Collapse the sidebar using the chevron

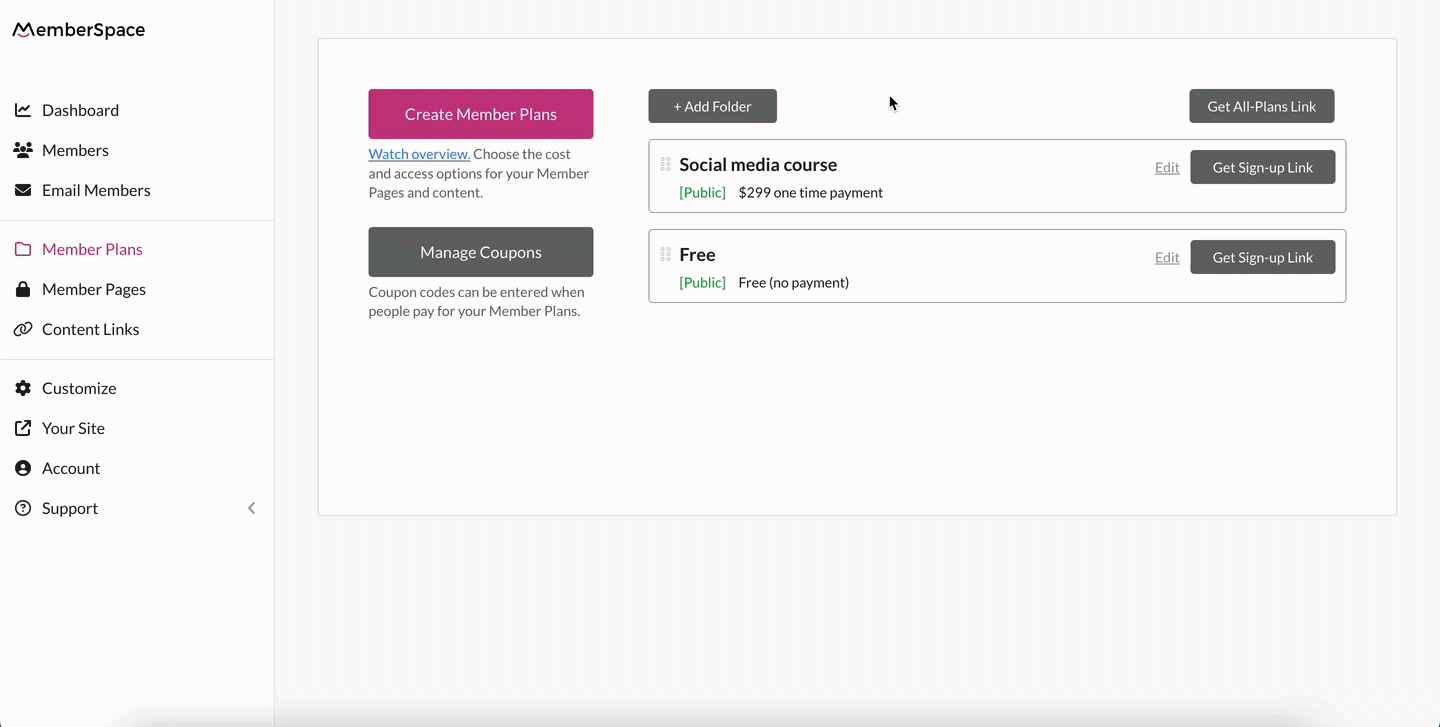pyautogui.click(x=251, y=508)
